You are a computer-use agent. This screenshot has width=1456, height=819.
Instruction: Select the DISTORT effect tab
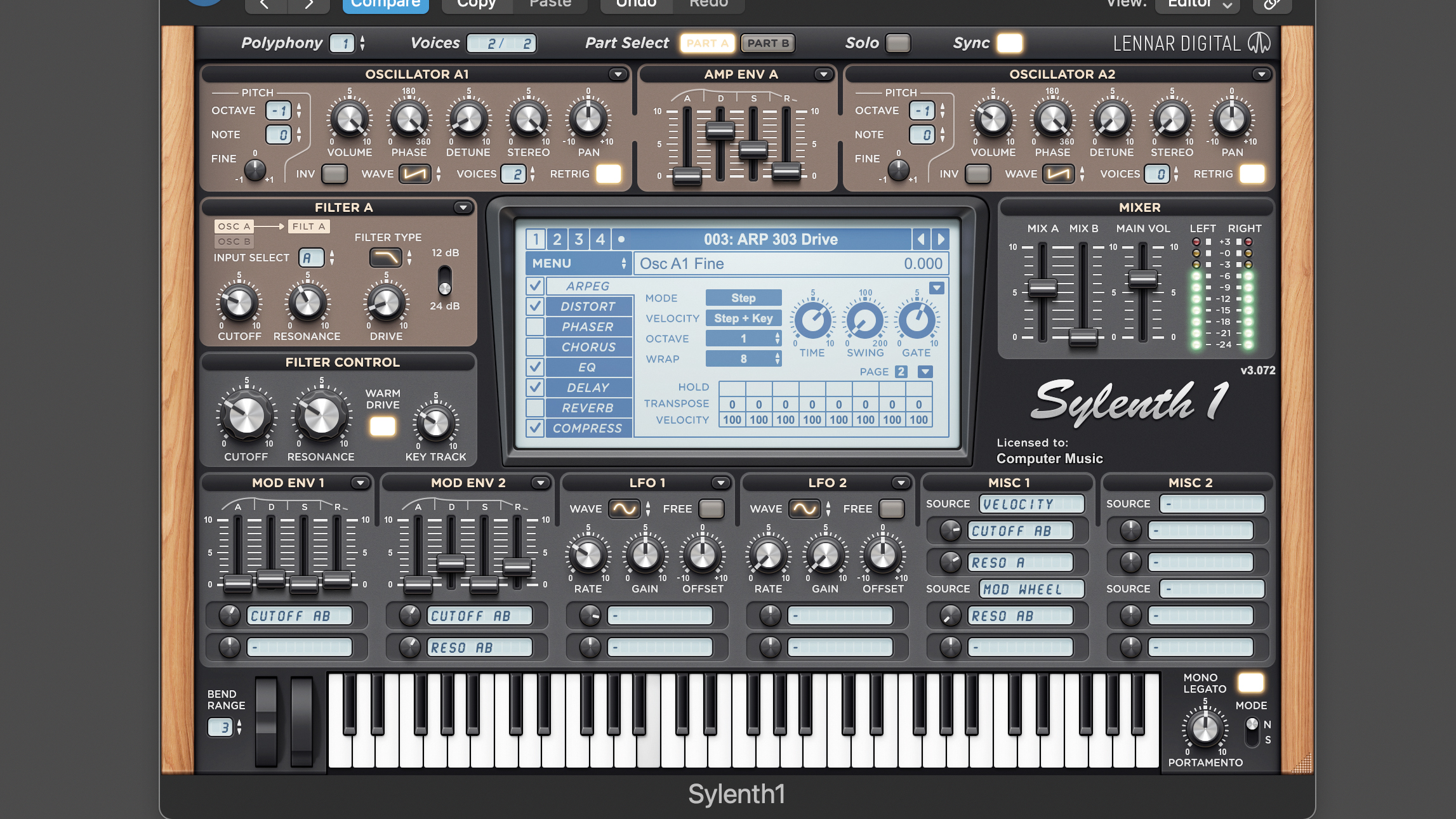pyautogui.click(x=588, y=306)
